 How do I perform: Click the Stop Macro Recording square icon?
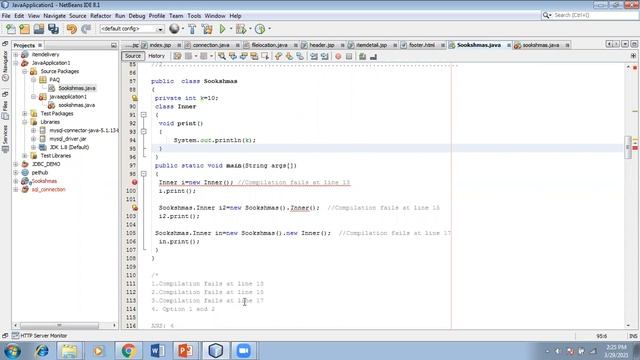tap(349, 56)
